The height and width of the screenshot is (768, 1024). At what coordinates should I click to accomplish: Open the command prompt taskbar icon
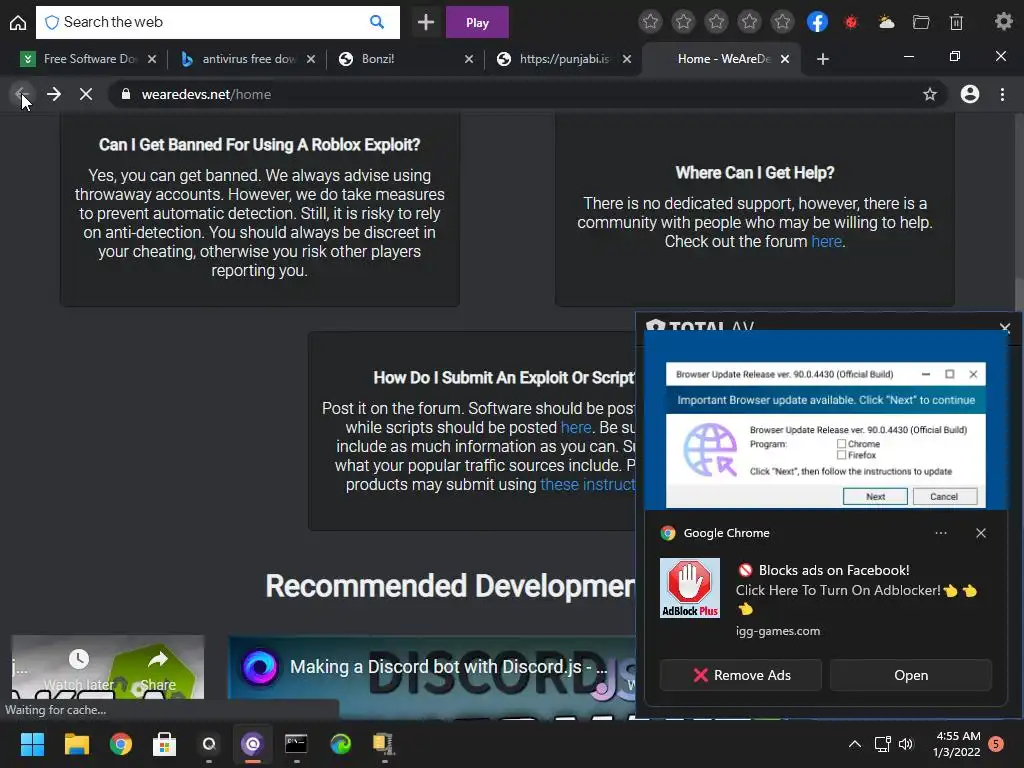[296, 744]
